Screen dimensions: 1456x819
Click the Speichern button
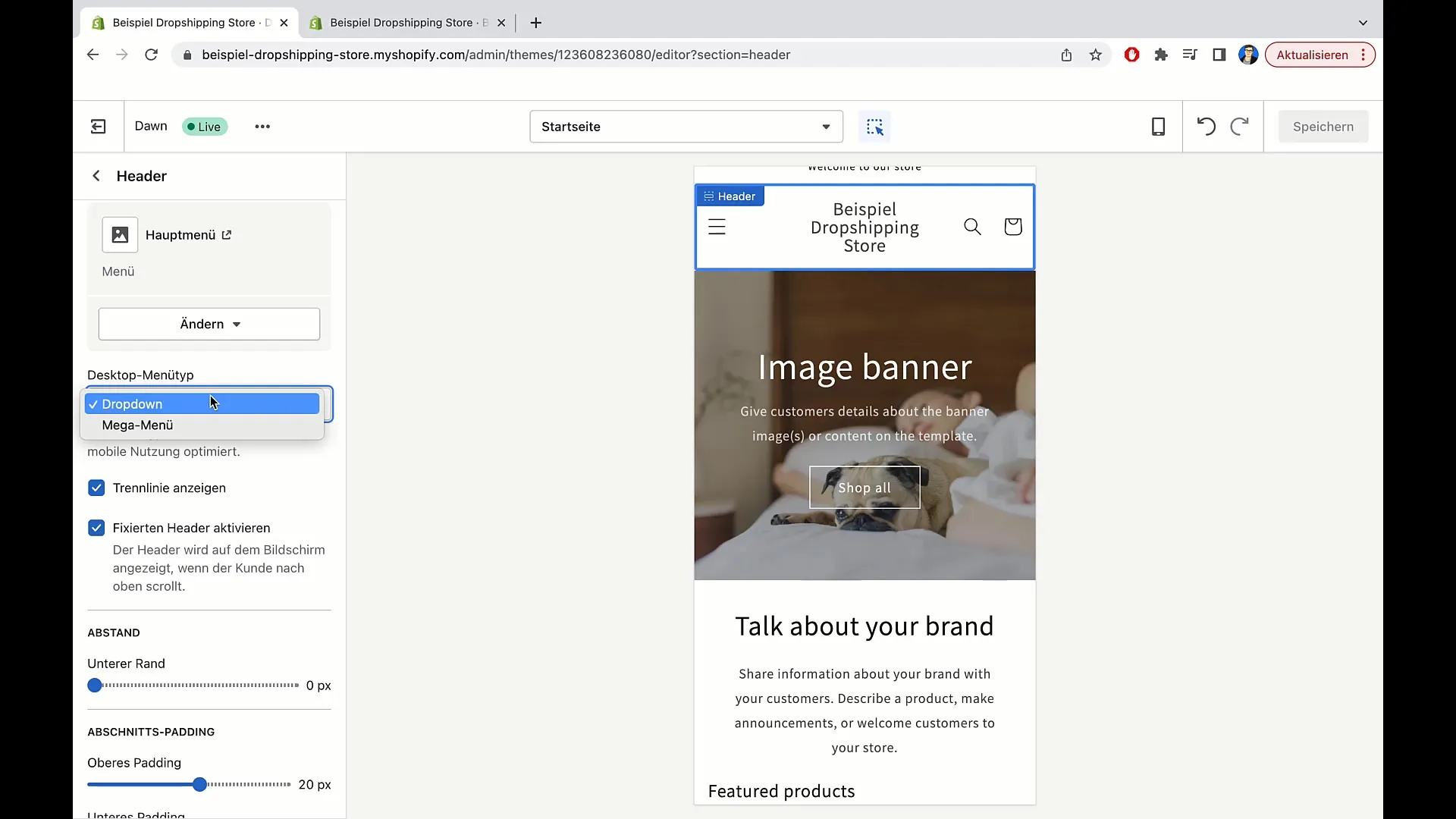[x=1323, y=127]
